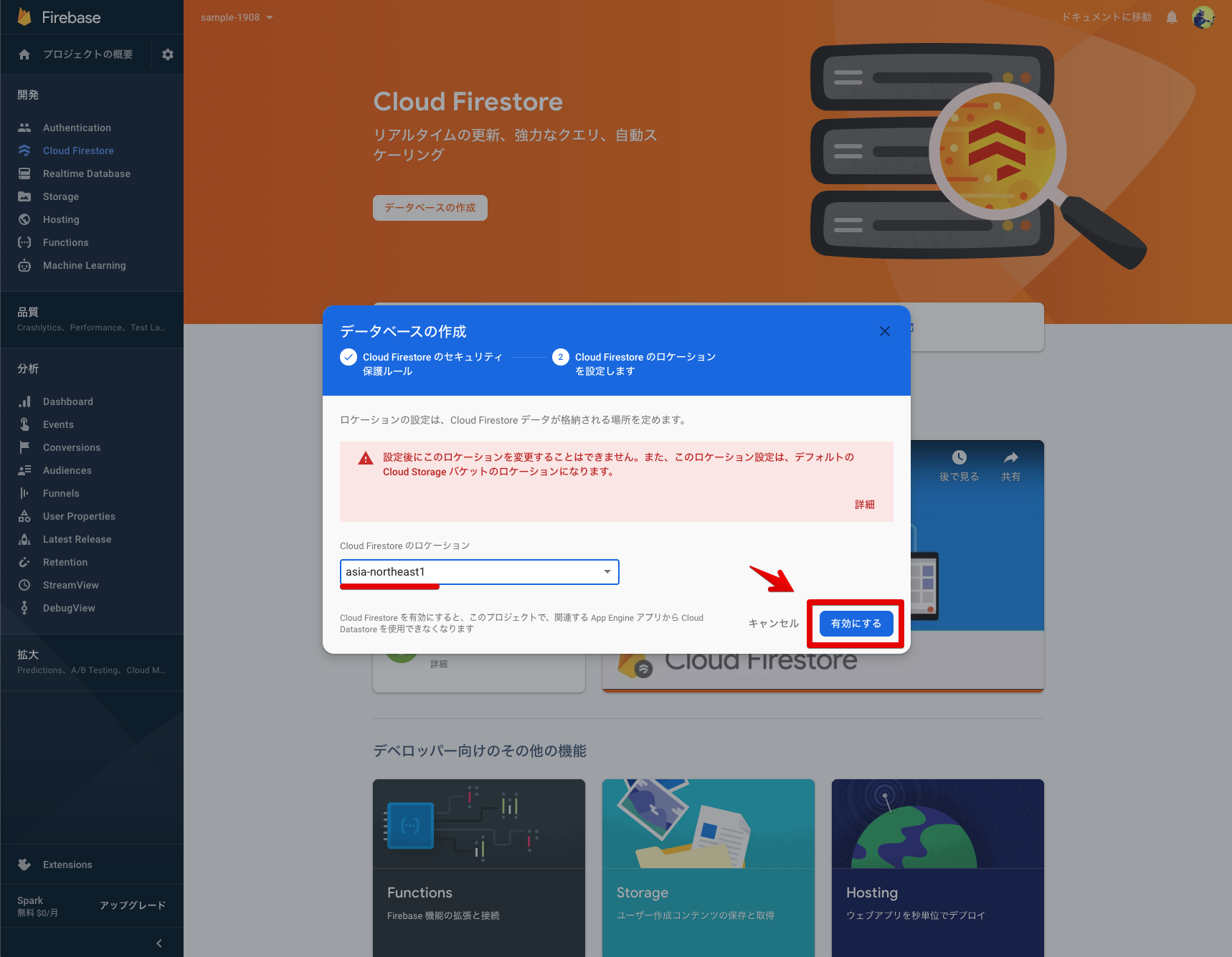
Task: Open the Functions feature card
Action: coord(479,868)
